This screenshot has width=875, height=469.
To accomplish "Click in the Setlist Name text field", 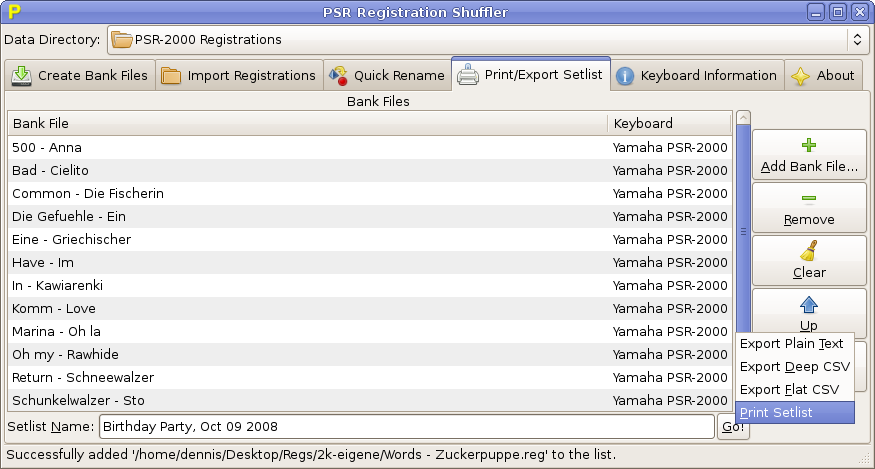I will click(406, 427).
